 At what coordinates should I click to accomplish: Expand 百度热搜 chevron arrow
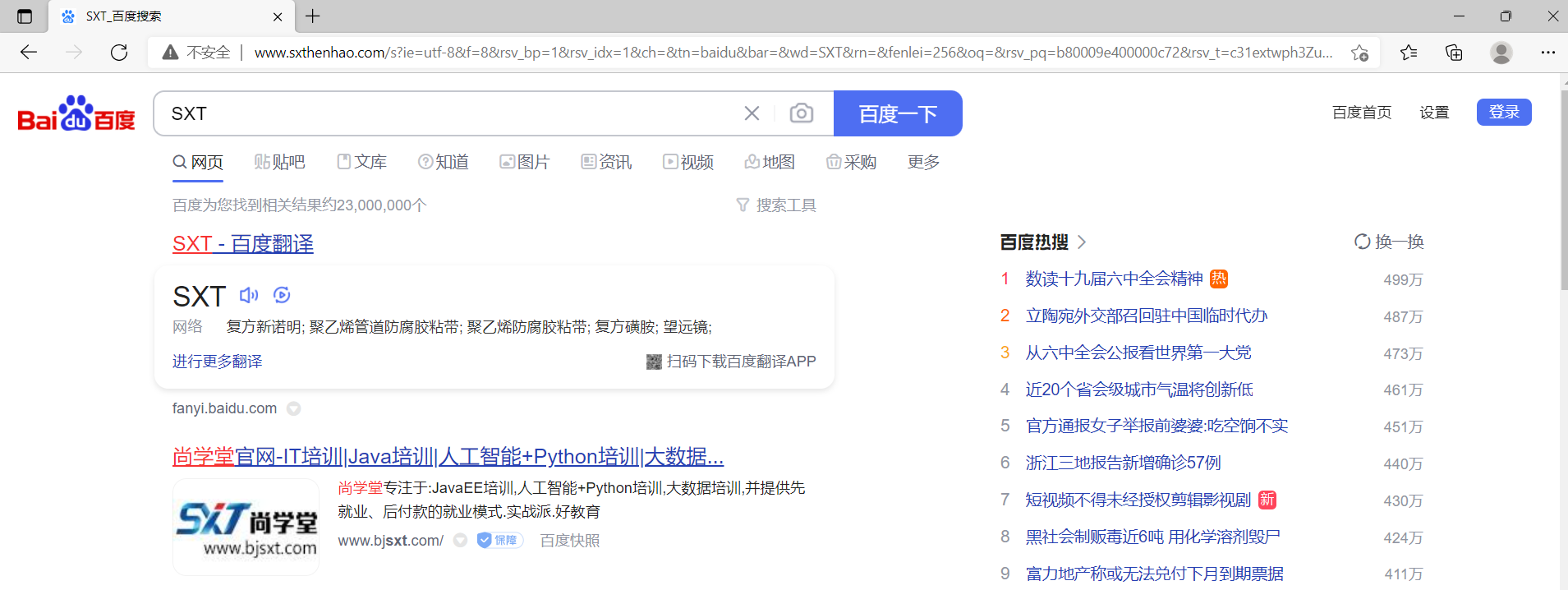tap(1082, 242)
